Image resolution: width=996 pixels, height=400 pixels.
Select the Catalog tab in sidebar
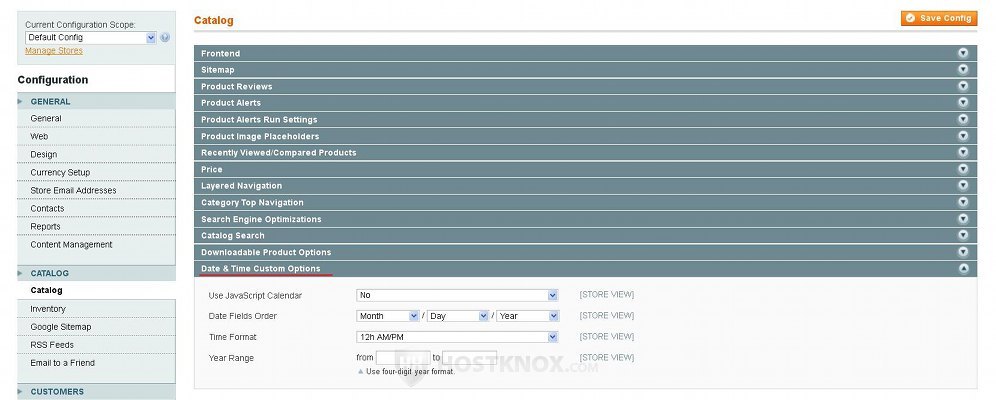96,290
